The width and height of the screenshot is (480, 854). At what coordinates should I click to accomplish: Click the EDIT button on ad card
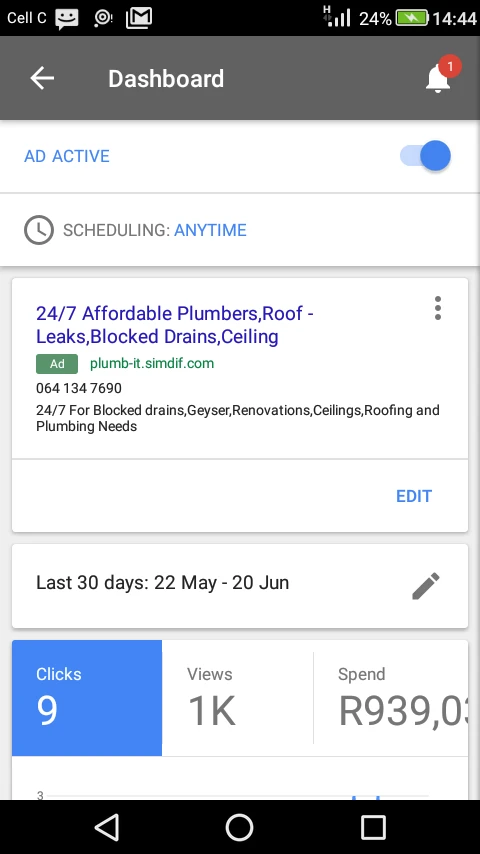point(414,496)
